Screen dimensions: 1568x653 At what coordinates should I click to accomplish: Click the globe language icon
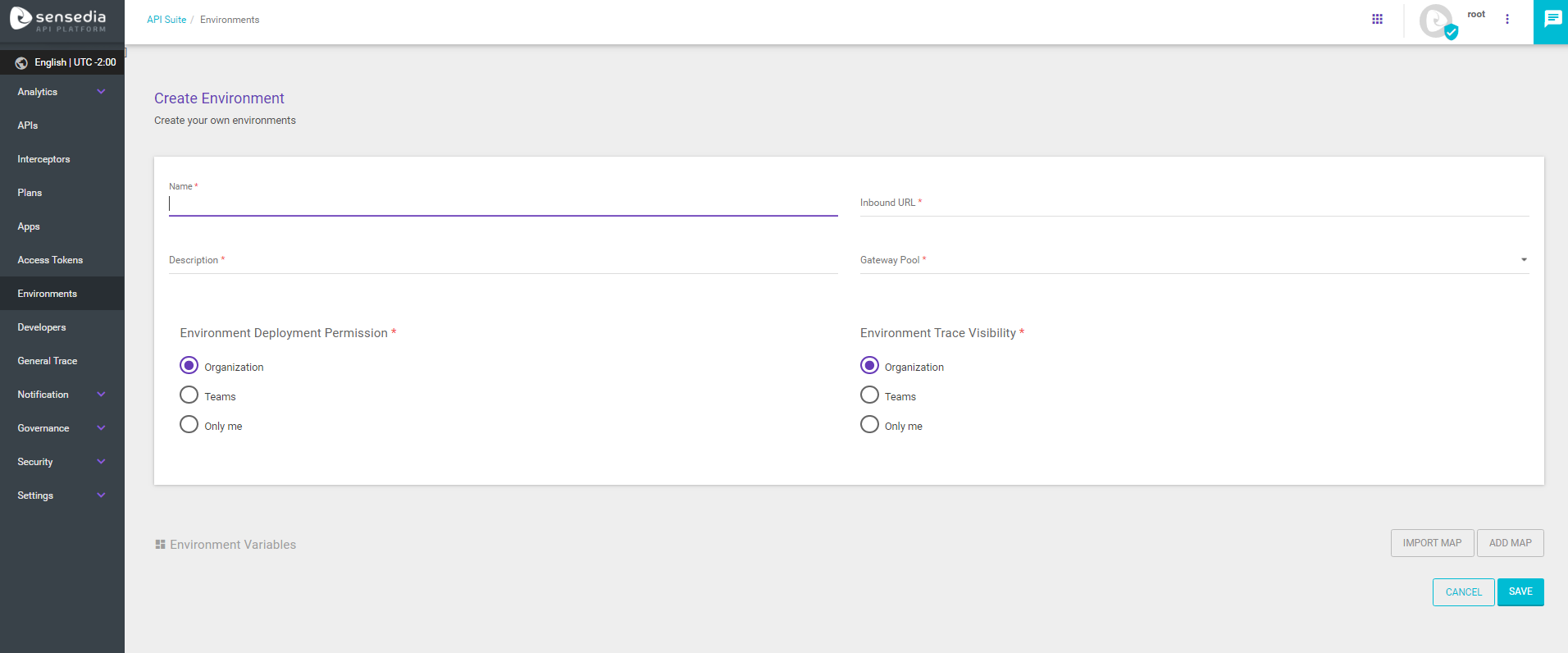[x=21, y=63]
